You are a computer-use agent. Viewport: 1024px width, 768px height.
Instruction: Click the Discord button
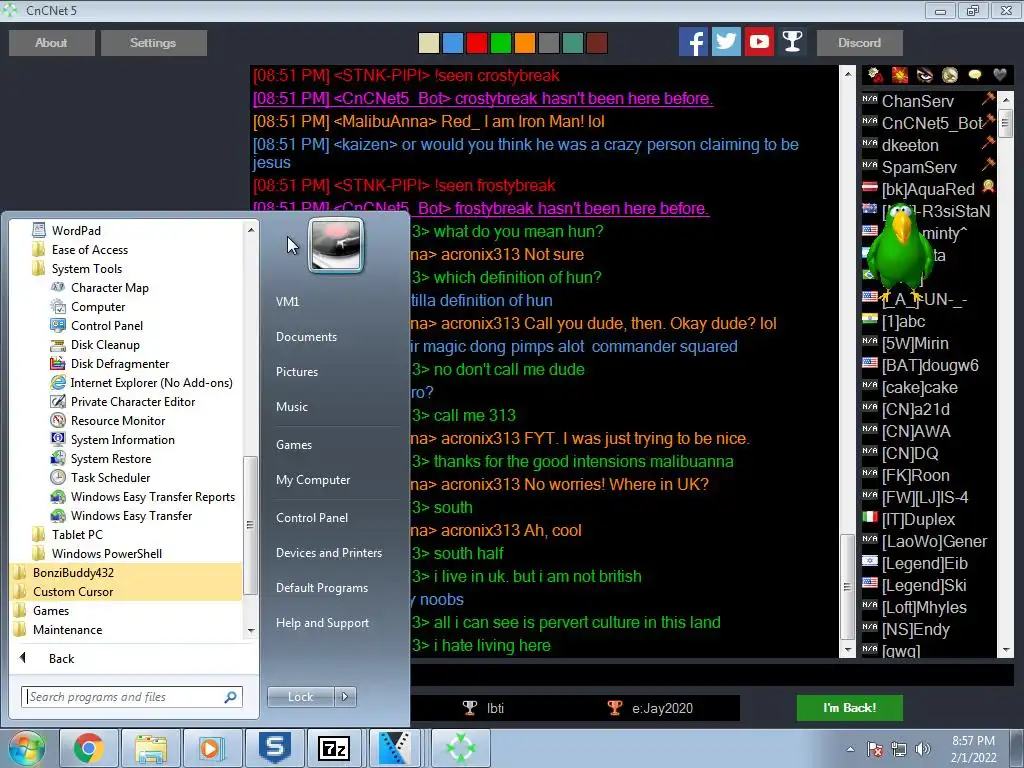pos(859,43)
